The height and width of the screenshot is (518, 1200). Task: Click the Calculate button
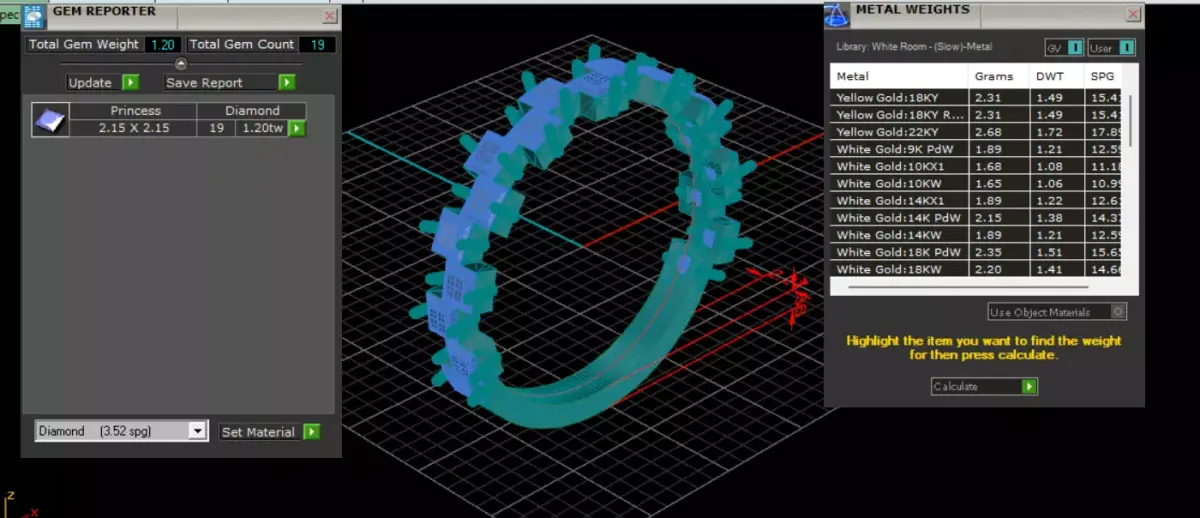pyautogui.click(x=984, y=386)
